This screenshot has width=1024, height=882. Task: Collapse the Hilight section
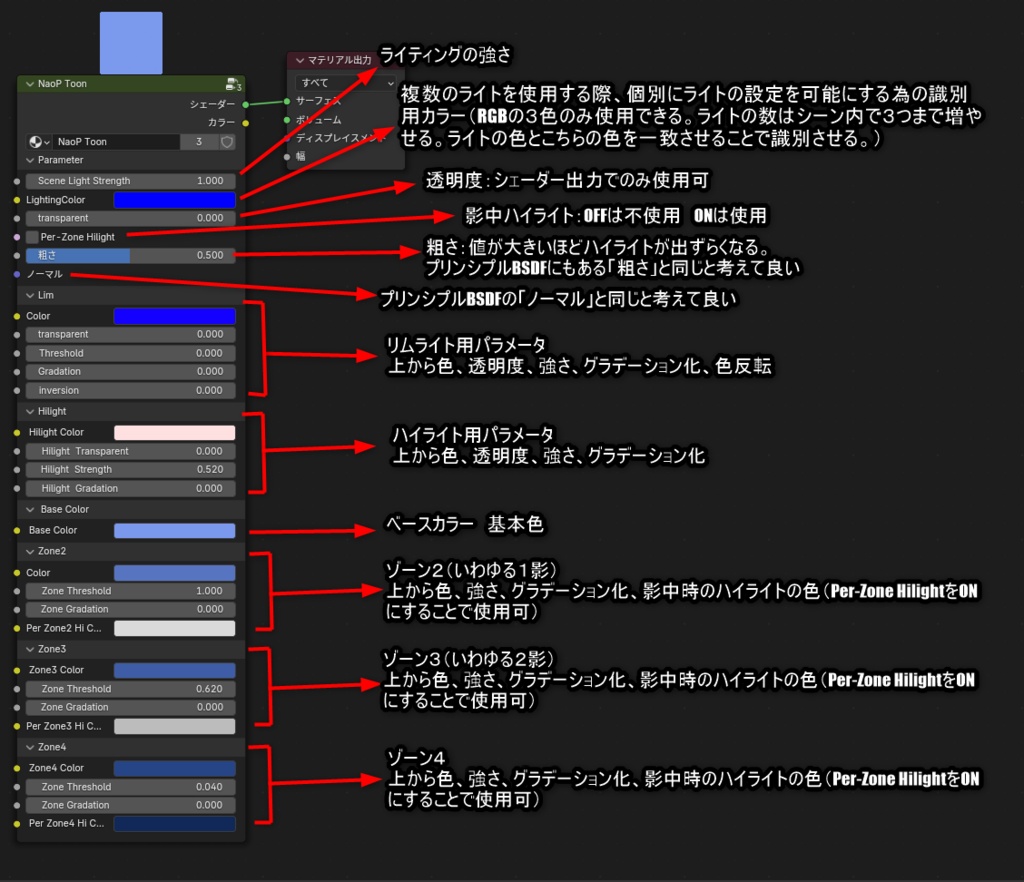coord(30,410)
